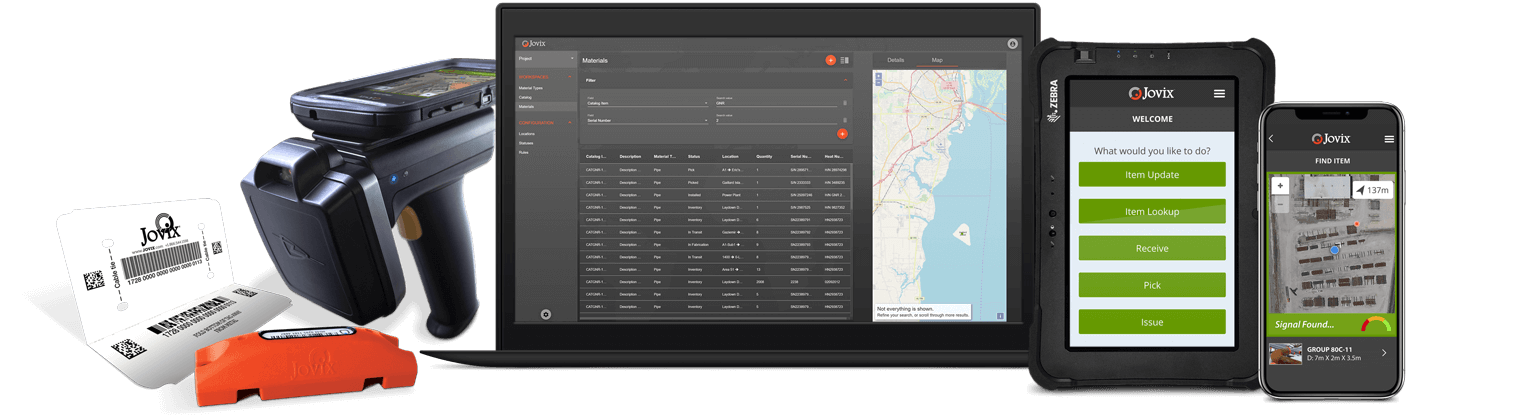Tap the back arrow on phone

(1271, 139)
